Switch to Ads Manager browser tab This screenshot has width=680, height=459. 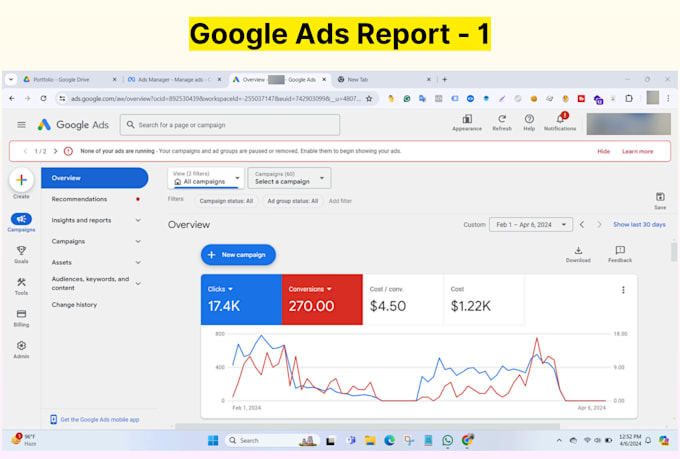tap(173, 79)
